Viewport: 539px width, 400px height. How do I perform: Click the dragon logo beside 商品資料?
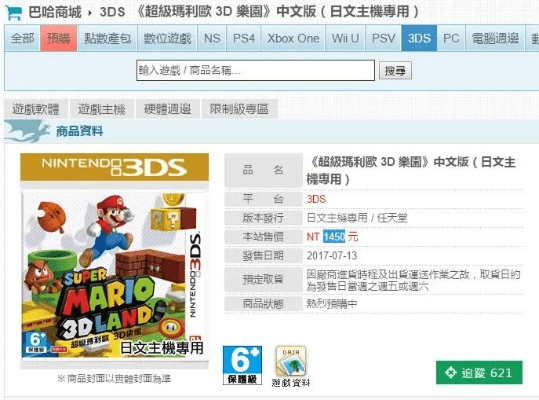(x=28, y=131)
